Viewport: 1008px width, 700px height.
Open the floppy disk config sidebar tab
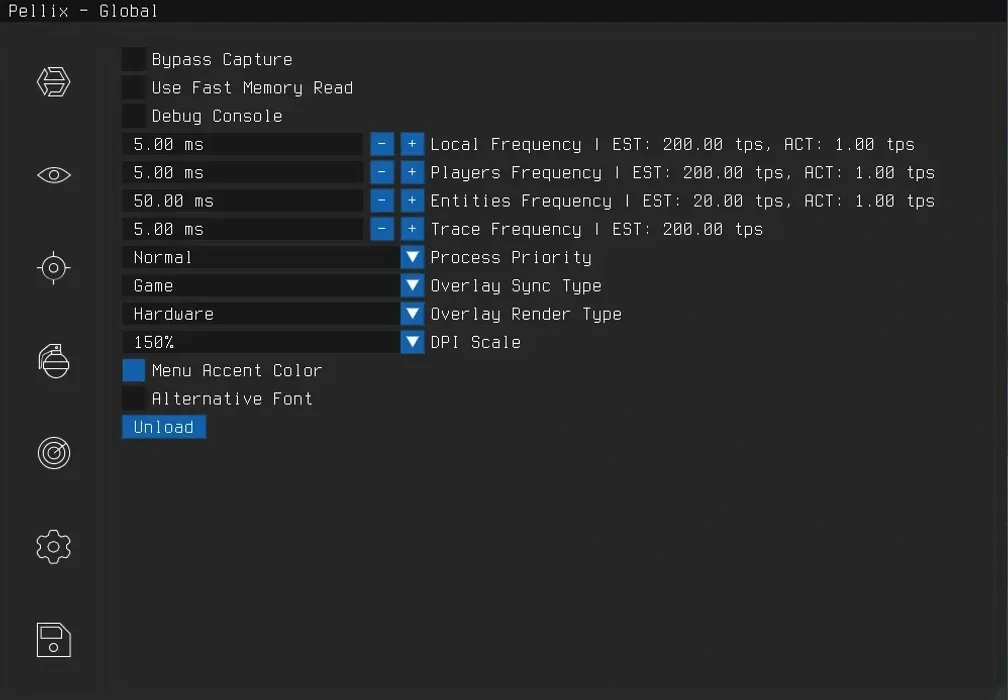[53, 640]
